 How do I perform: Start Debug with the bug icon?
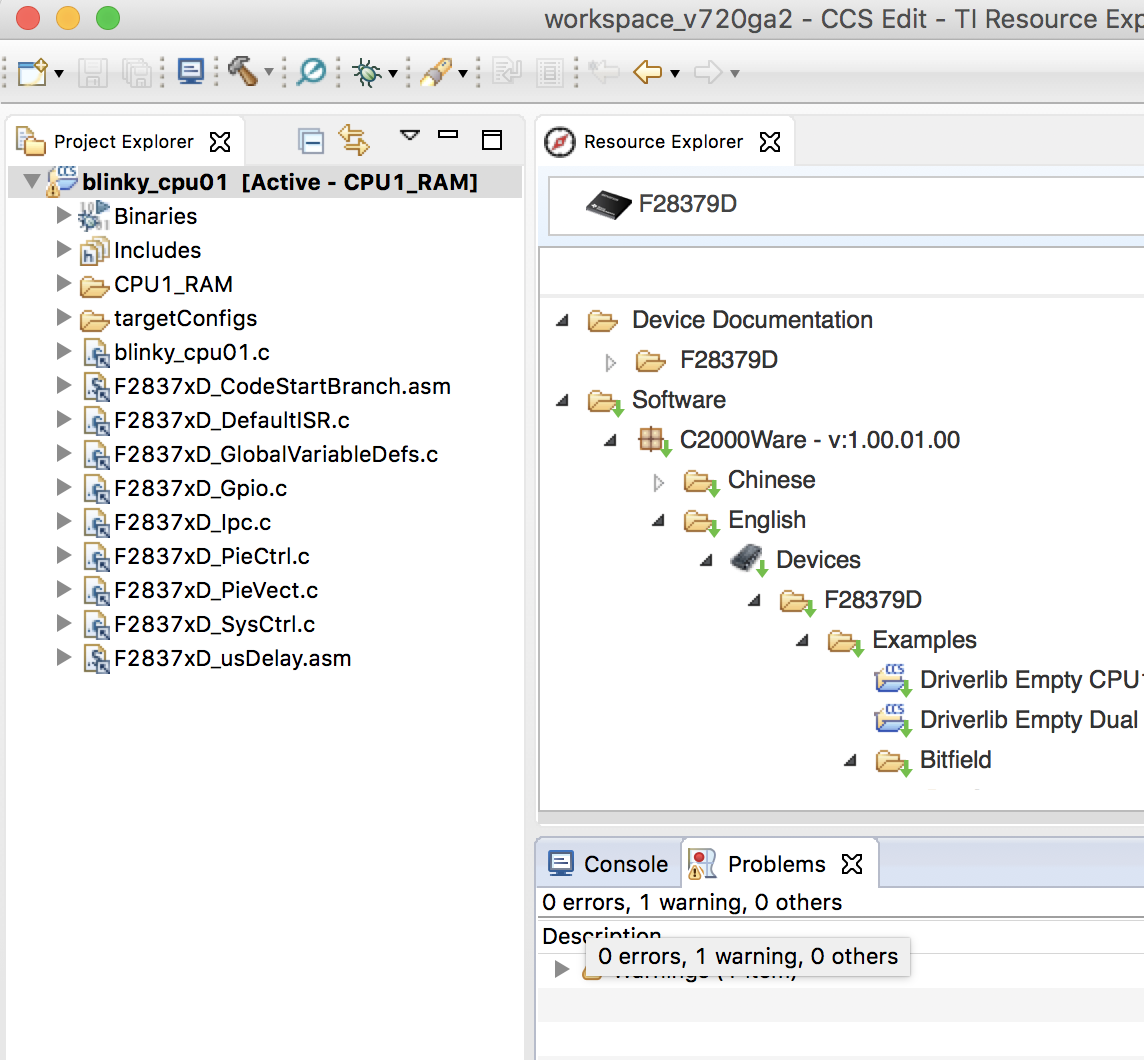[367, 72]
